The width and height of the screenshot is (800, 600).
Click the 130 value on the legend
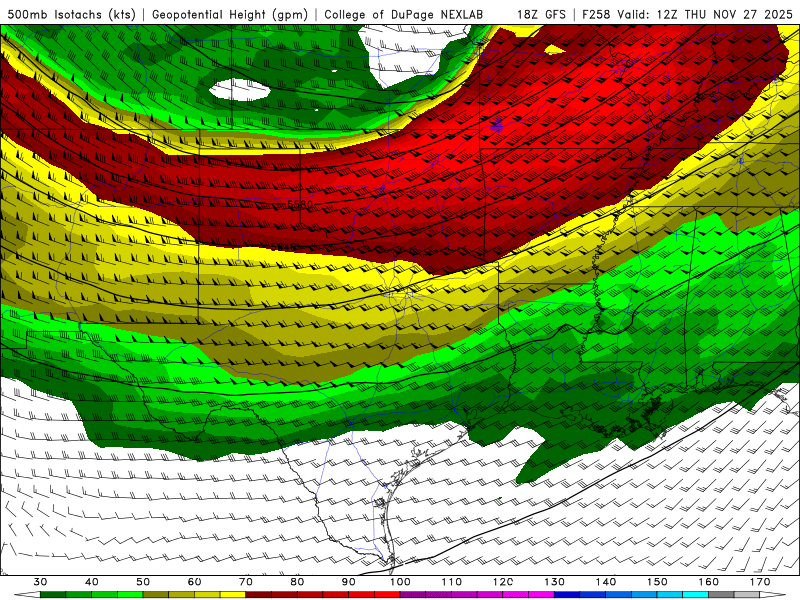point(555,582)
